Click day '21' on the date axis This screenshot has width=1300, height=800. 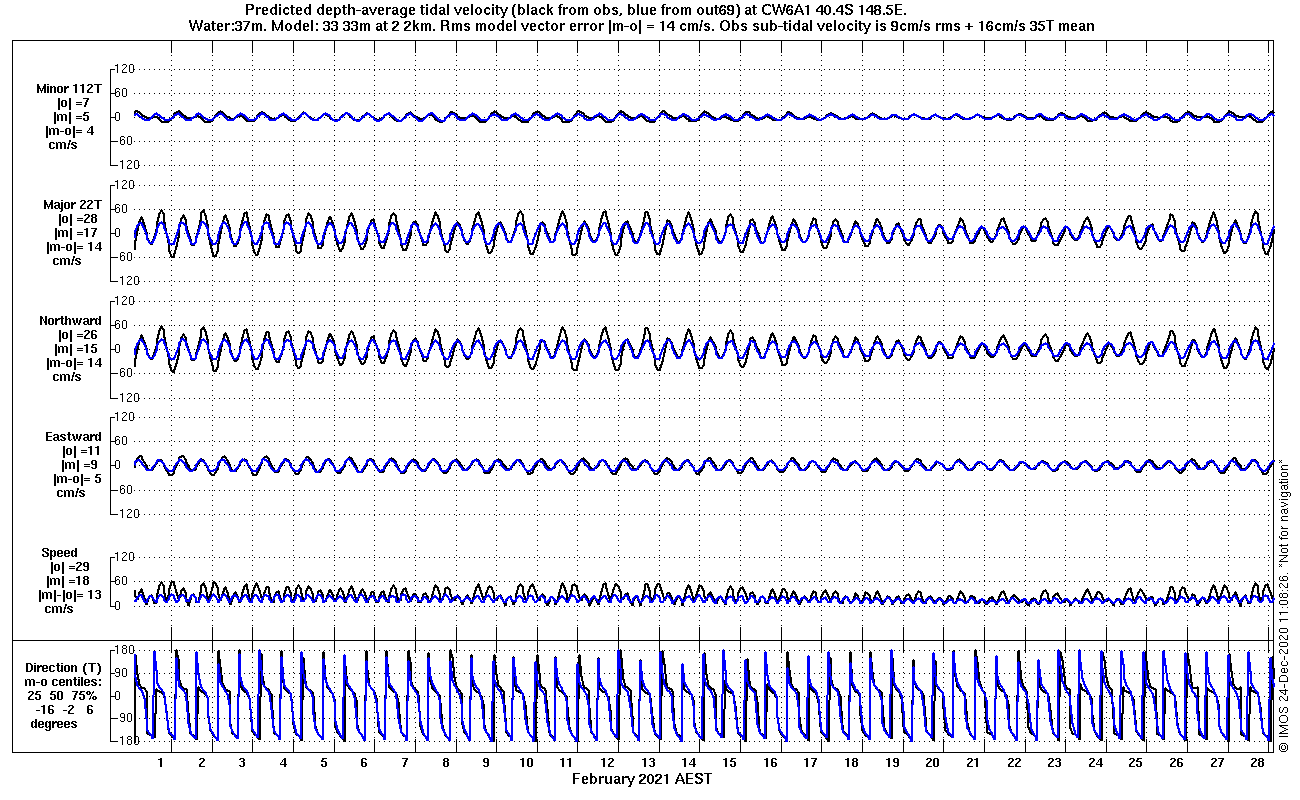[x=973, y=762]
